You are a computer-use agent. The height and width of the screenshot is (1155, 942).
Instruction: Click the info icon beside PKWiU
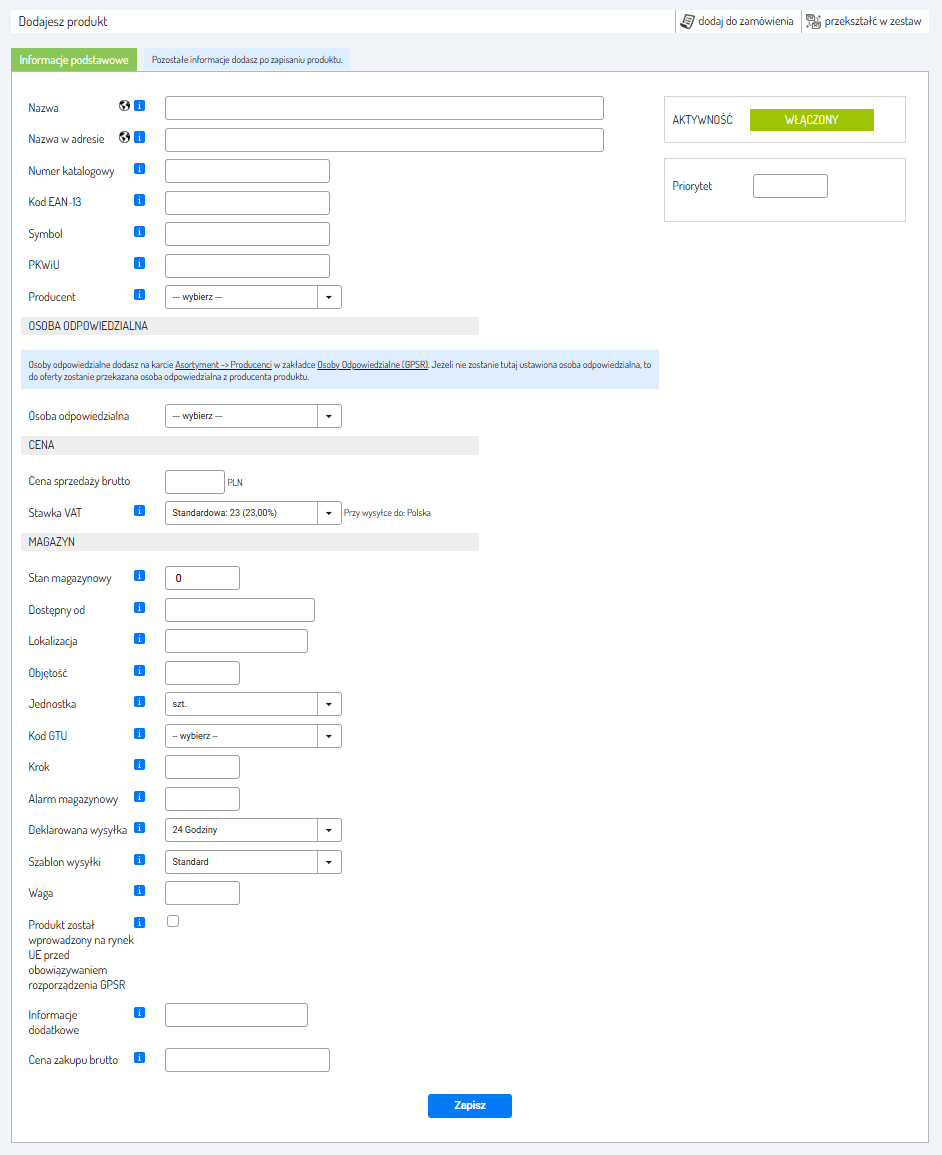[x=140, y=264]
